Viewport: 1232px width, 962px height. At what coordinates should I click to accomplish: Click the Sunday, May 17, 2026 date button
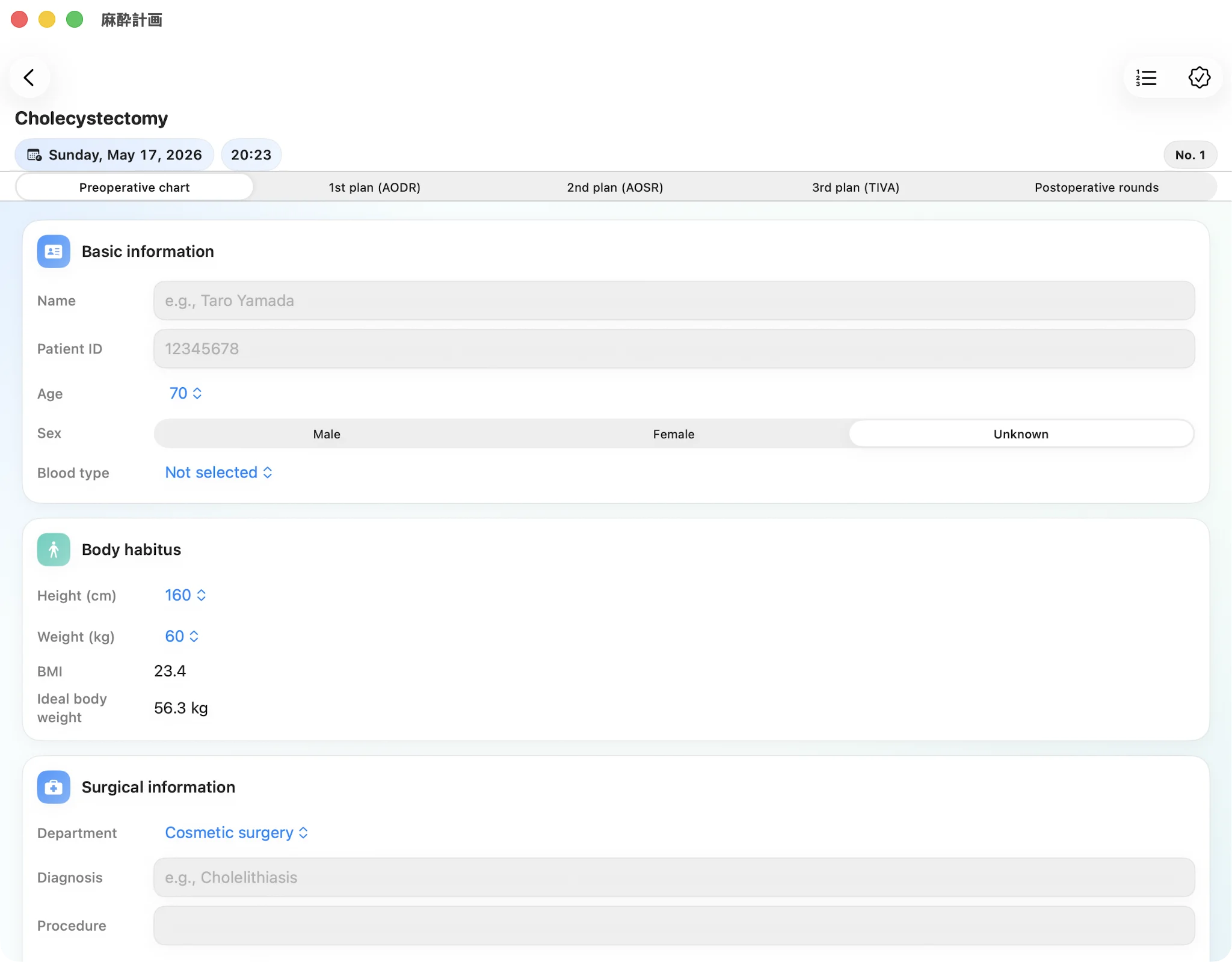point(114,155)
